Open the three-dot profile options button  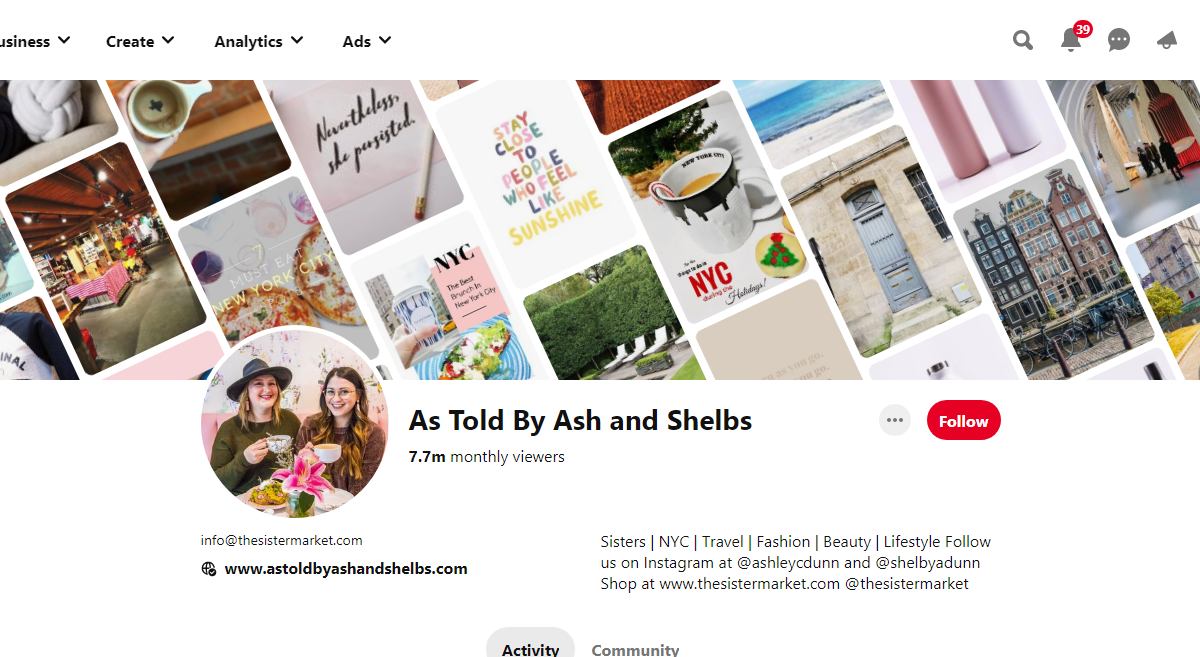click(895, 421)
